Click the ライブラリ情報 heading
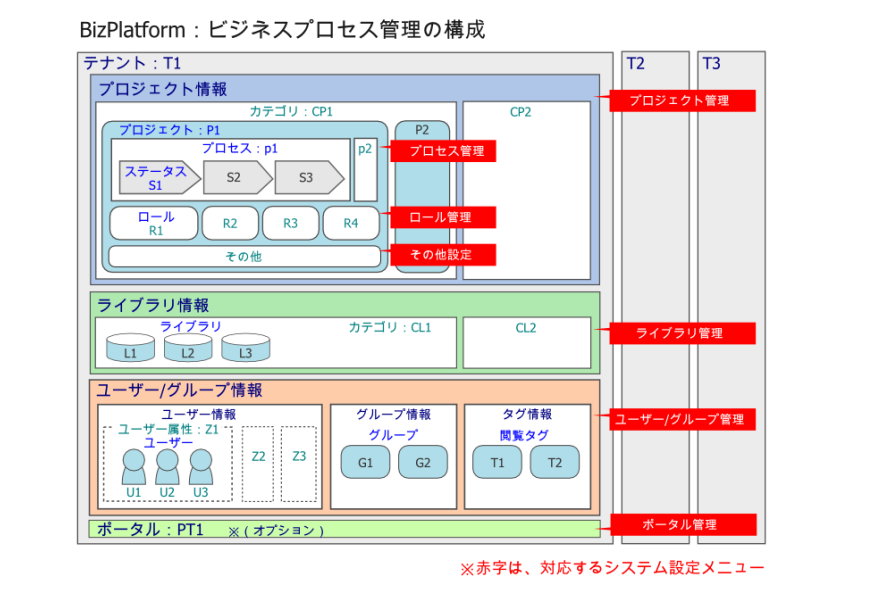 (153, 305)
